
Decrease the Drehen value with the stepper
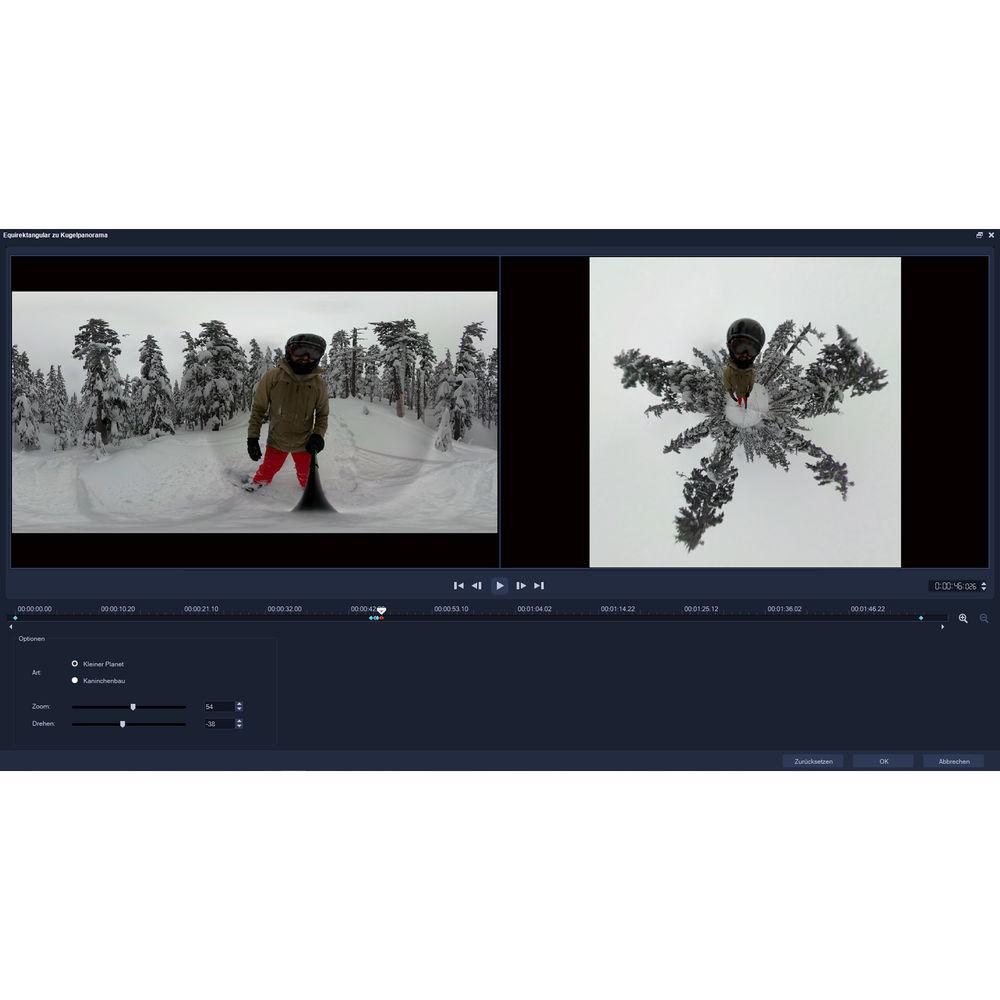238,726
